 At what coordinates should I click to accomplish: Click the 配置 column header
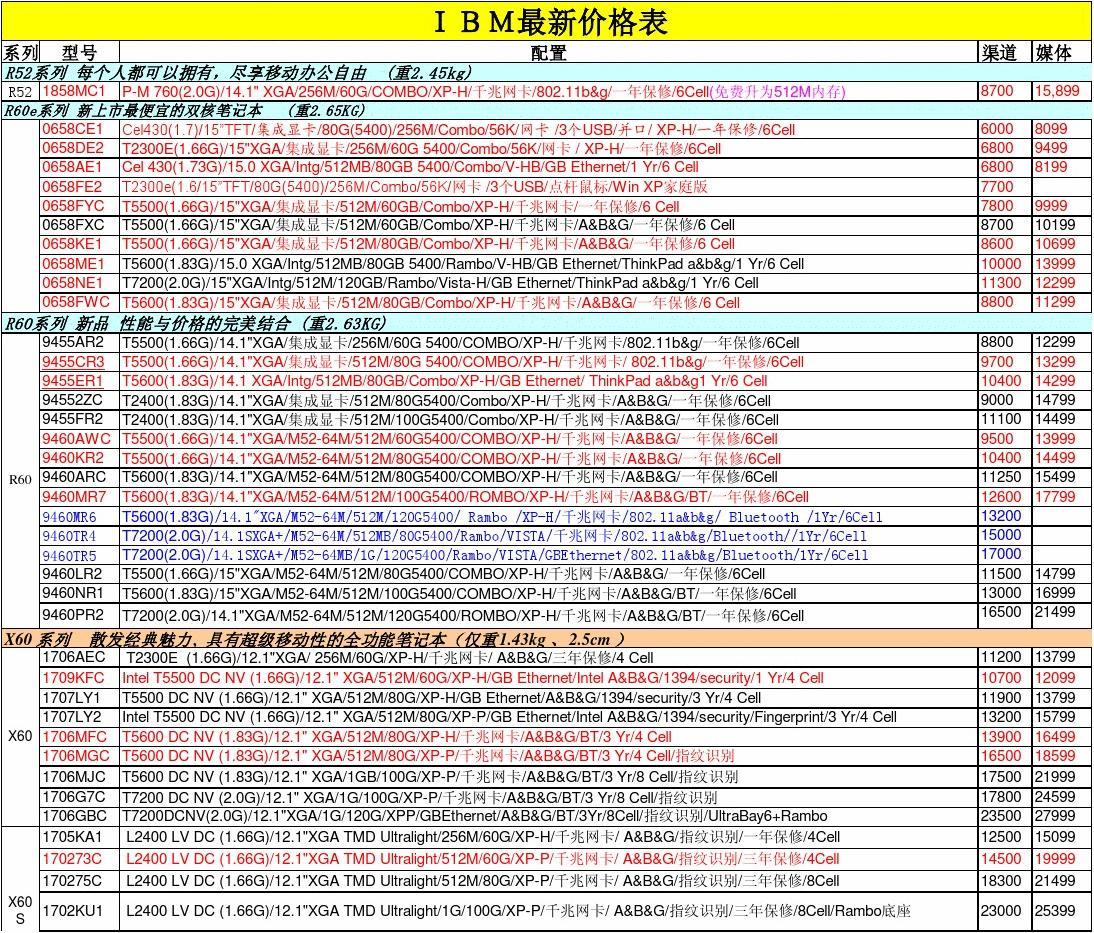tap(548, 52)
